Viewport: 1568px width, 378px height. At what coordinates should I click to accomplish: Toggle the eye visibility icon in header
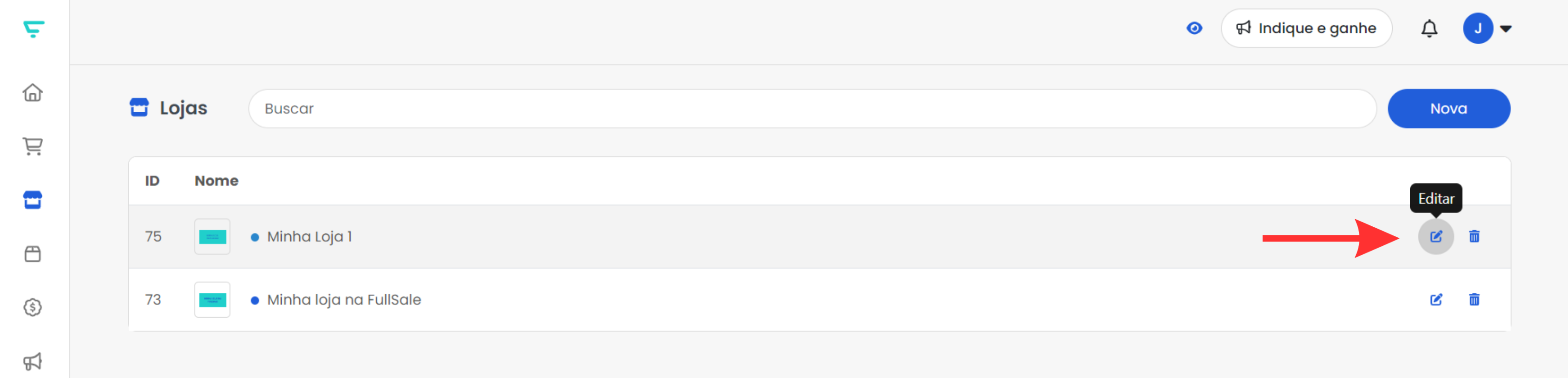[x=1194, y=28]
